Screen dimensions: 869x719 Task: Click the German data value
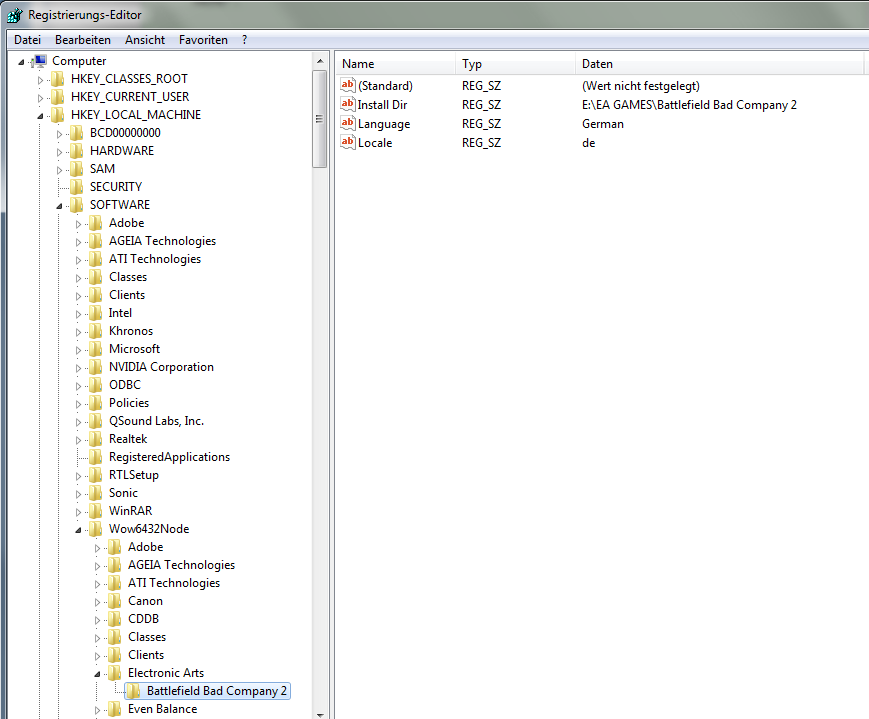[x=602, y=124]
